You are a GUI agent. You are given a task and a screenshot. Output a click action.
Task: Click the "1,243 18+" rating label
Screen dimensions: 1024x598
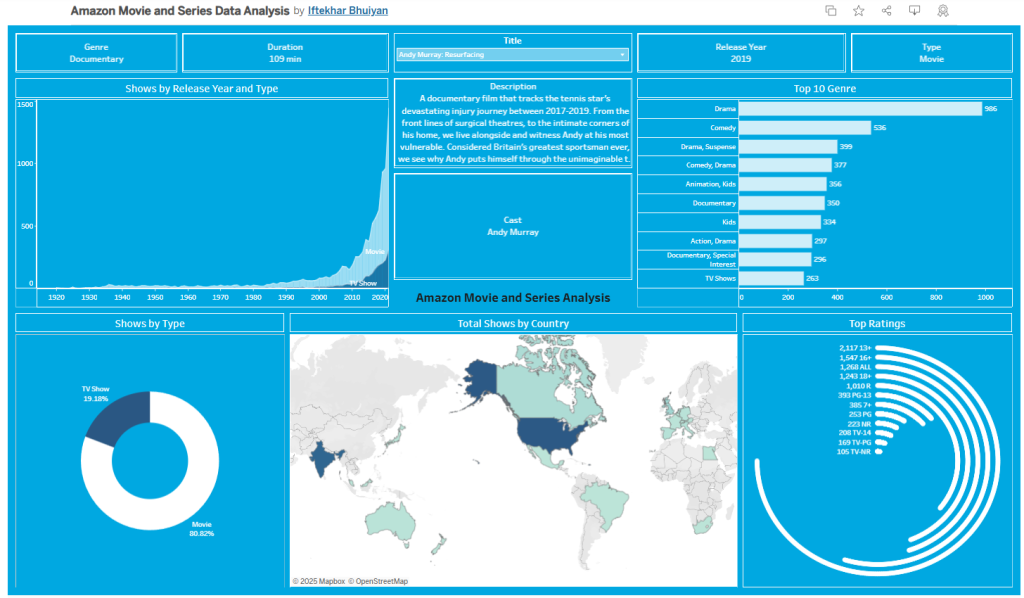pyautogui.click(x=856, y=376)
